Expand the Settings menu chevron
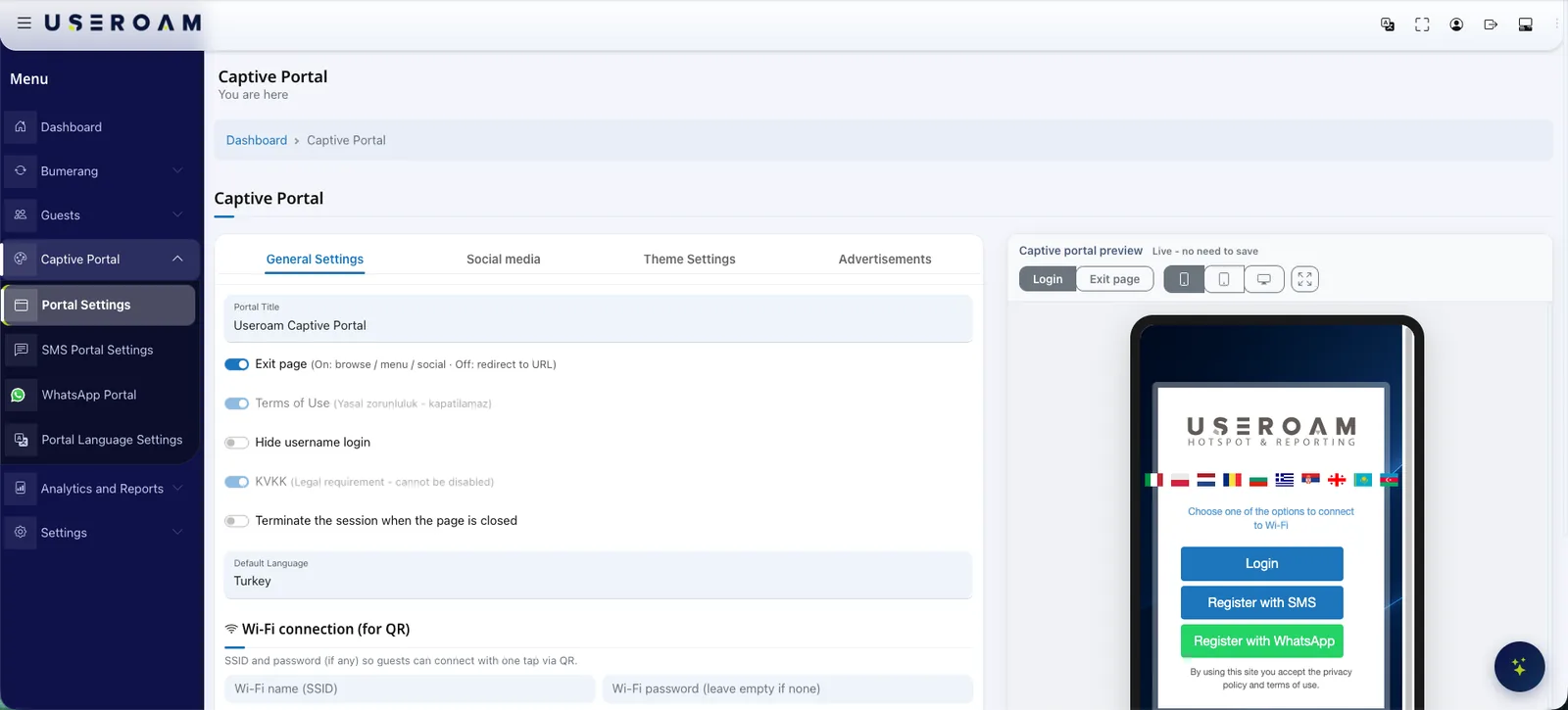The image size is (1568, 710). 177,532
